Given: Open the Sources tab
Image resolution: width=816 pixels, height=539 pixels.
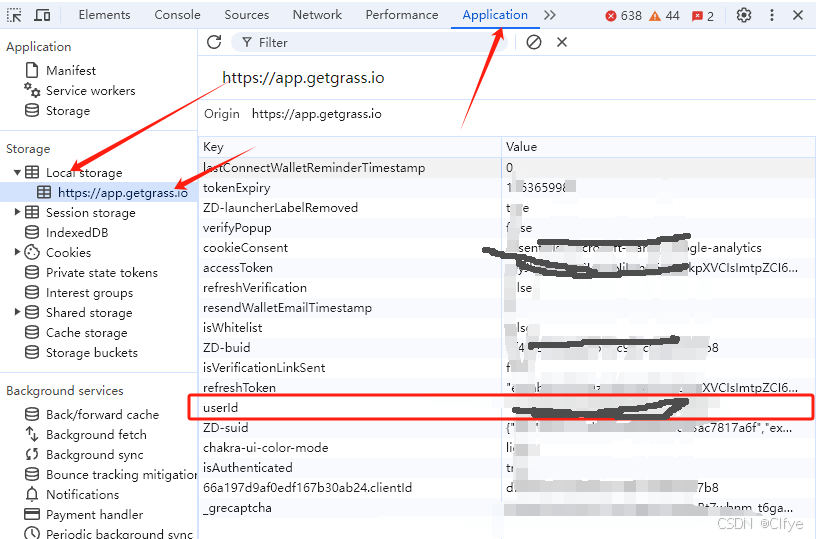Looking at the screenshot, I should pos(246,15).
